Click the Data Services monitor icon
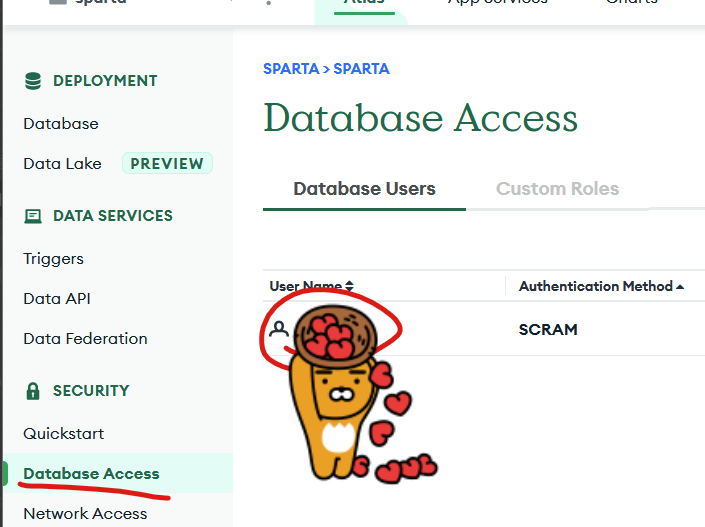 tap(33, 216)
